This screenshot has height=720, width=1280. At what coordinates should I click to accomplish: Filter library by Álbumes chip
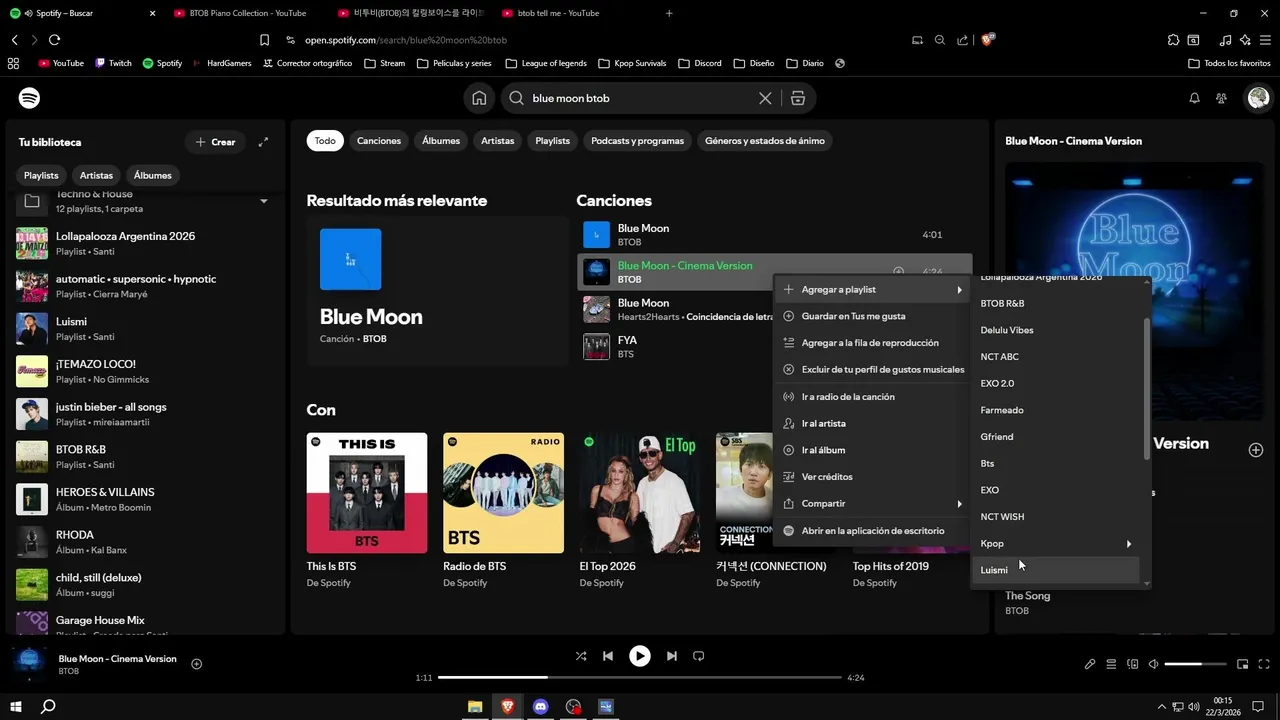(153, 175)
